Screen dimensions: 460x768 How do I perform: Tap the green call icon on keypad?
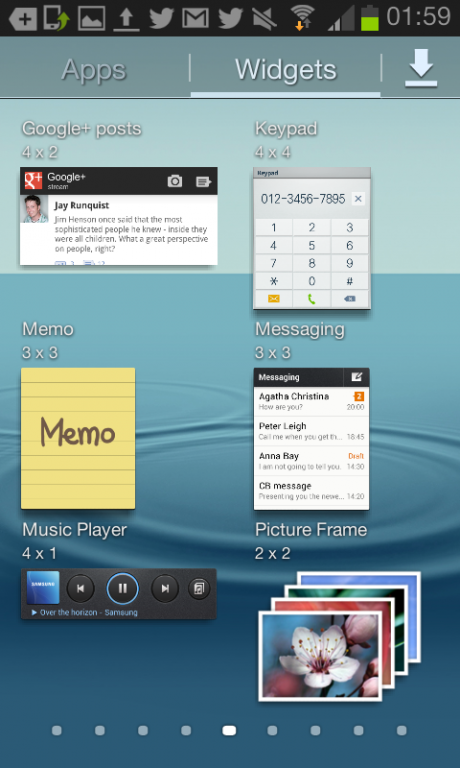[x=312, y=299]
